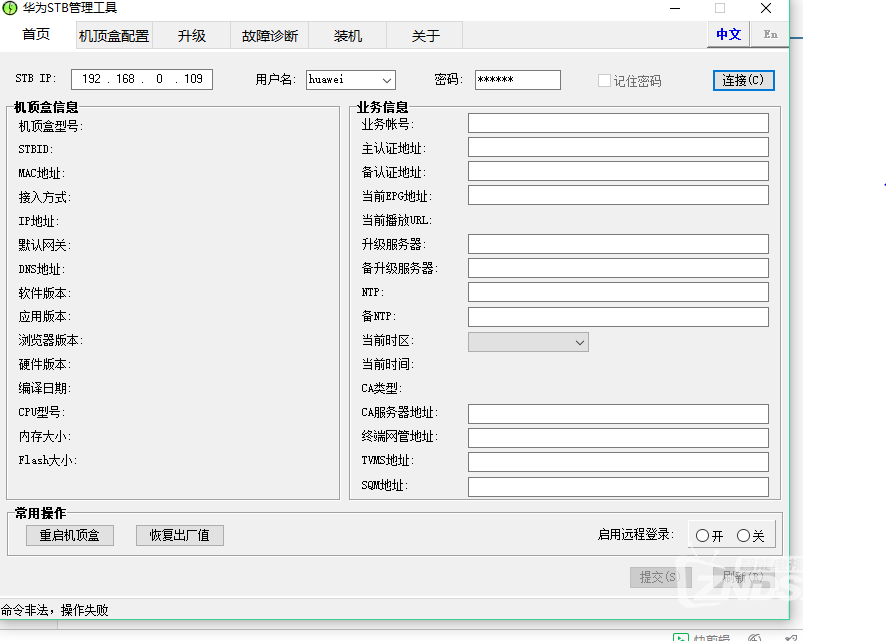The width and height of the screenshot is (886, 641).
Task: Switch interface language to En
Action: [770, 34]
